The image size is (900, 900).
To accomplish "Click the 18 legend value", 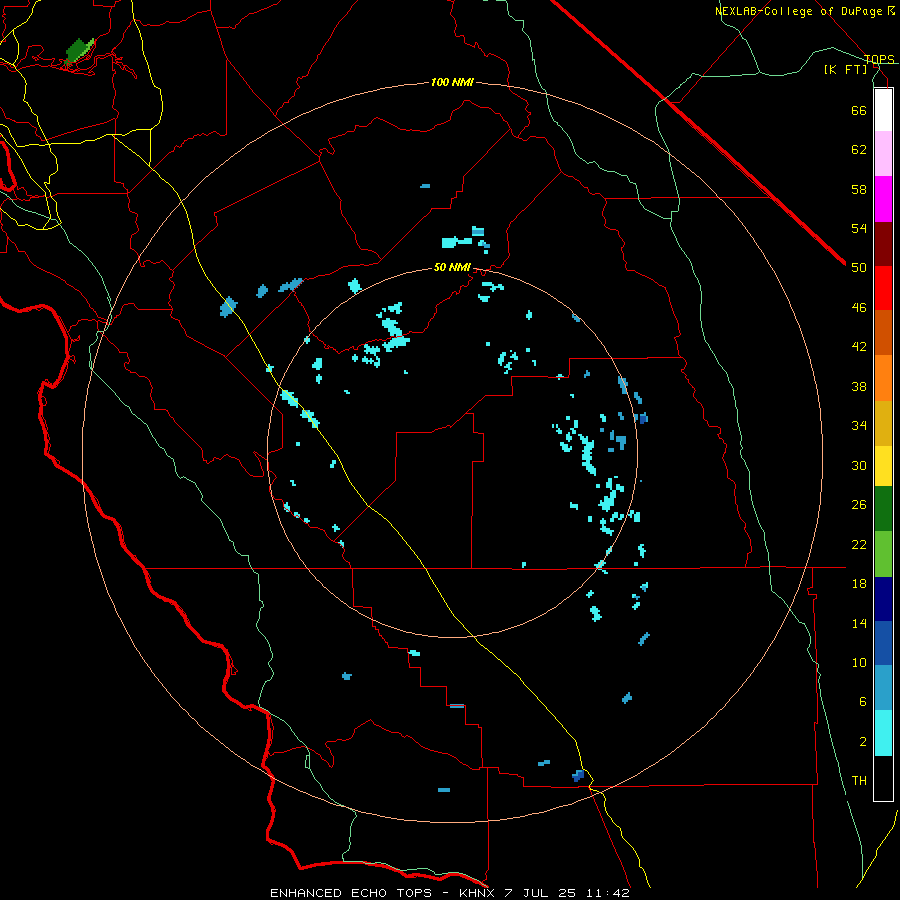I will pos(859,584).
